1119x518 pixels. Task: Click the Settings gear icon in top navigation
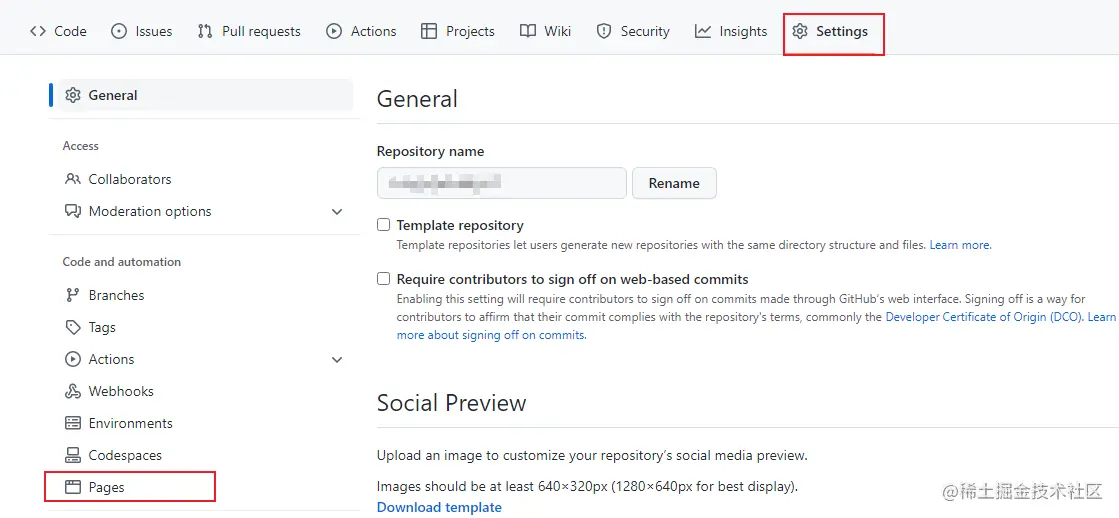tap(800, 31)
